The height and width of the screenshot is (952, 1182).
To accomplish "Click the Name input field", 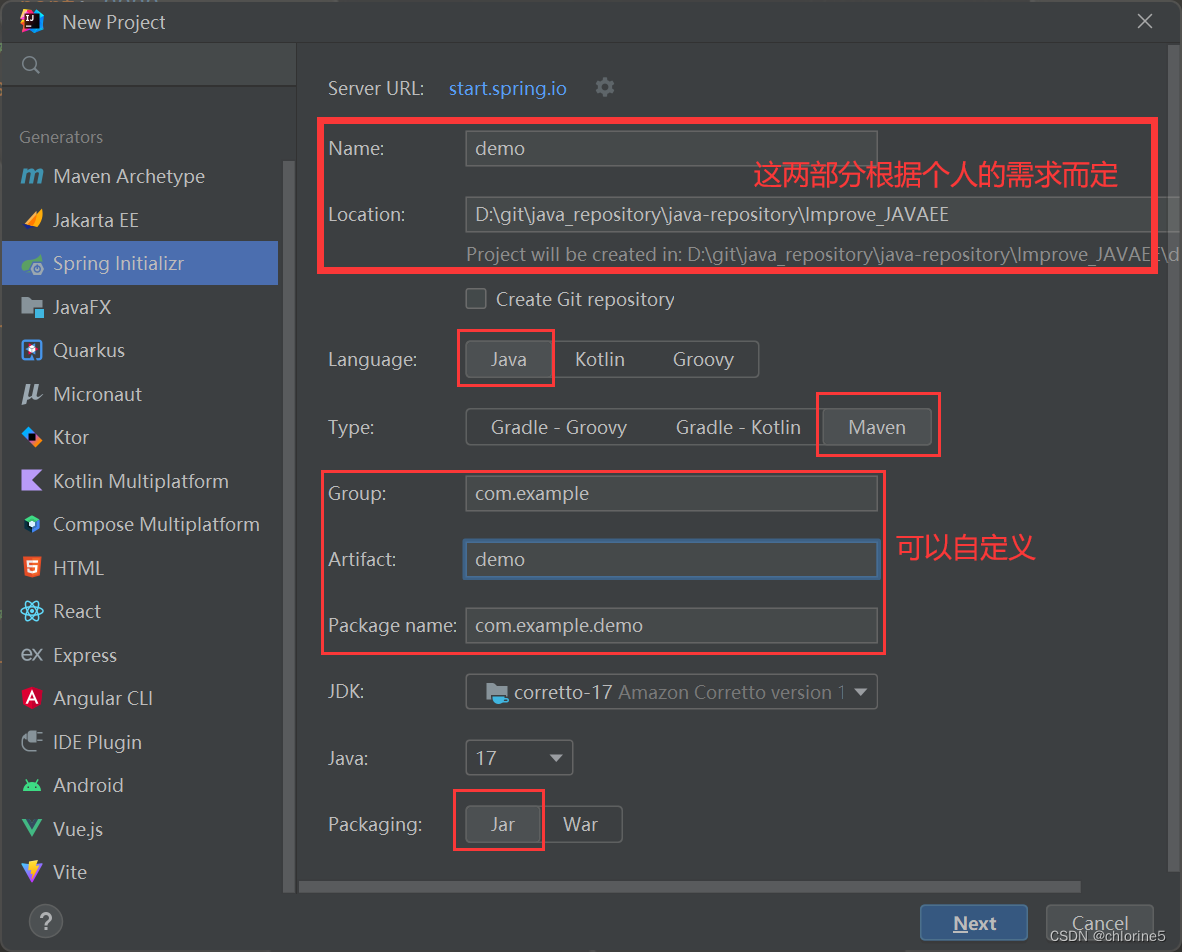I will (671, 148).
